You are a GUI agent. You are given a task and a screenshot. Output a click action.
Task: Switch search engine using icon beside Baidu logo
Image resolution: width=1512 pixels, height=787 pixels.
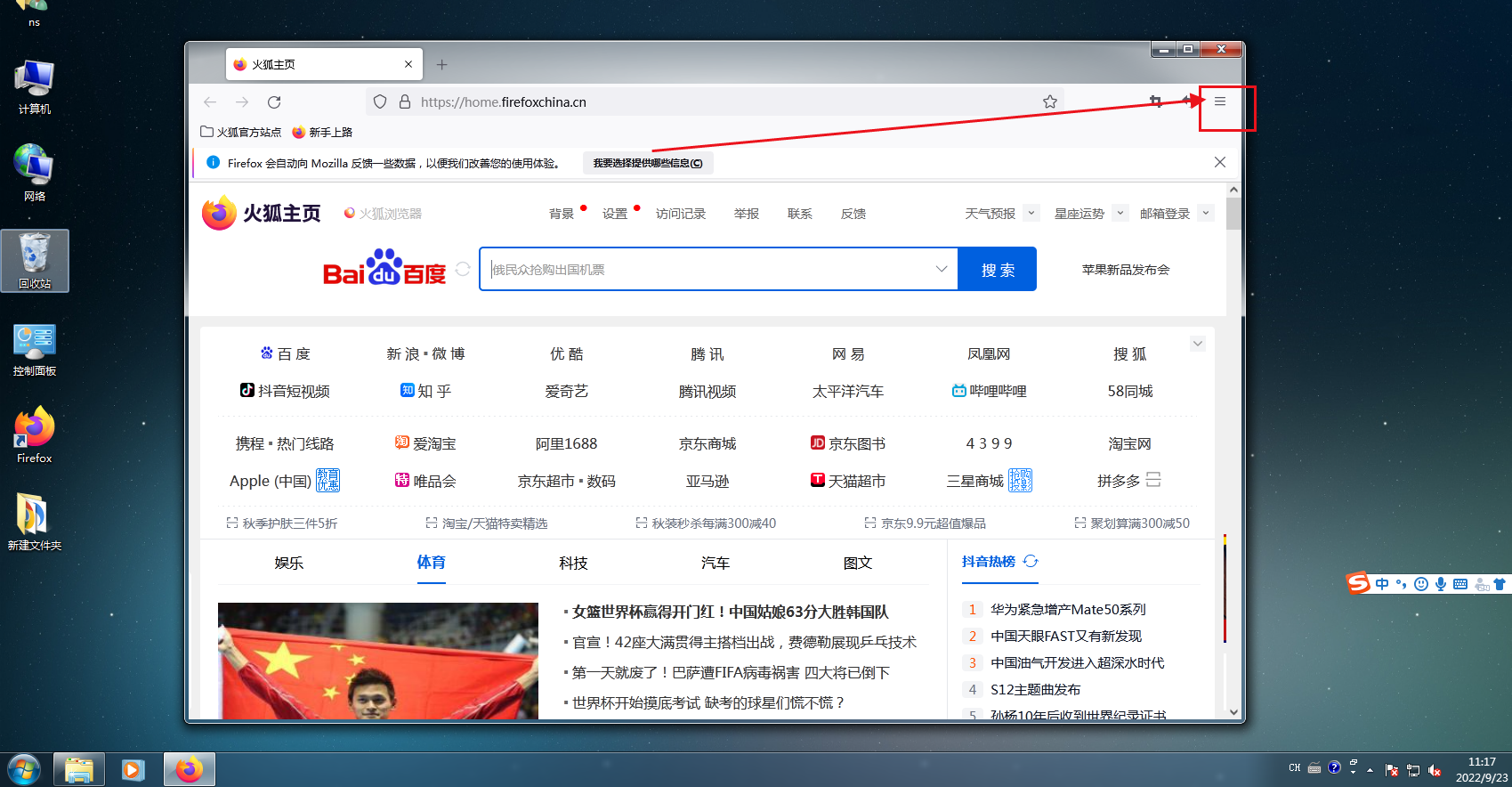click(463, 269)
